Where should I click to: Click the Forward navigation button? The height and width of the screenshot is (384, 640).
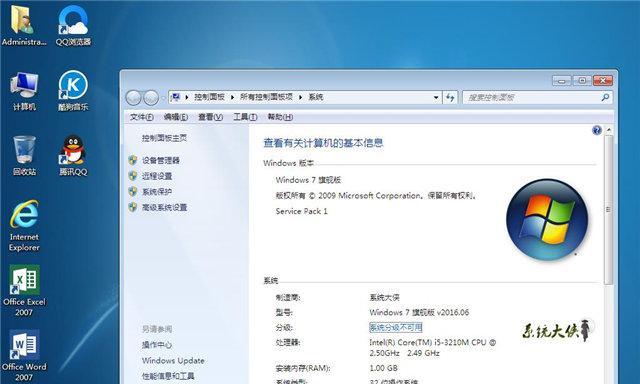click(x=151, y=98)
